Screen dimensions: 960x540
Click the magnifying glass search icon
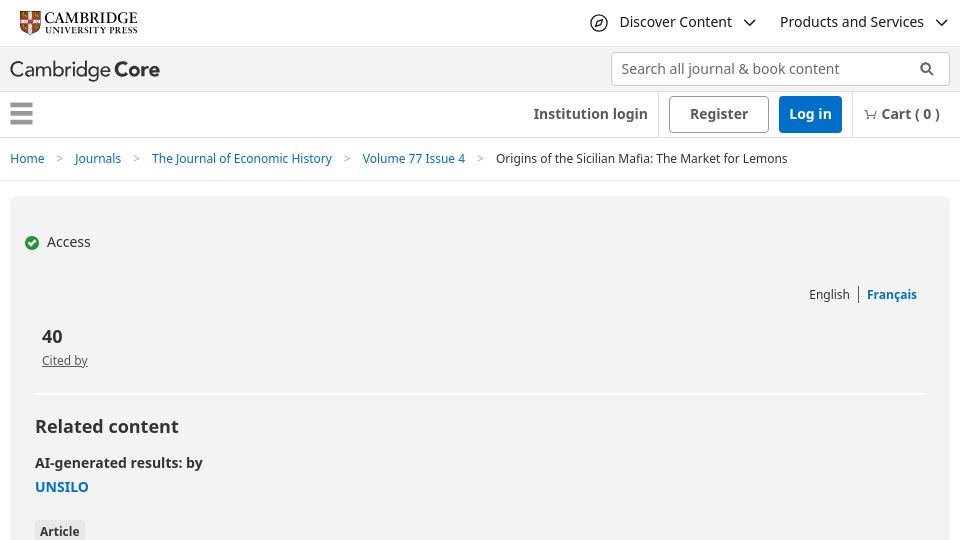926,69
